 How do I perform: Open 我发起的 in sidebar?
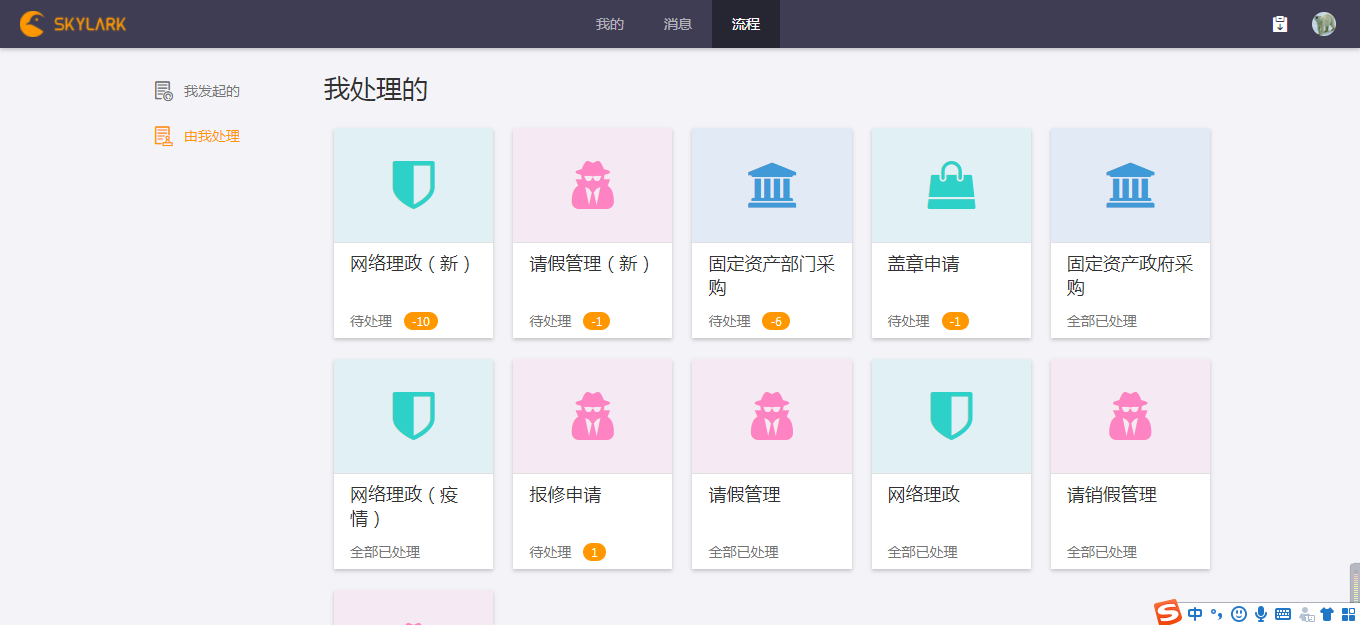[x=212, y=91]
